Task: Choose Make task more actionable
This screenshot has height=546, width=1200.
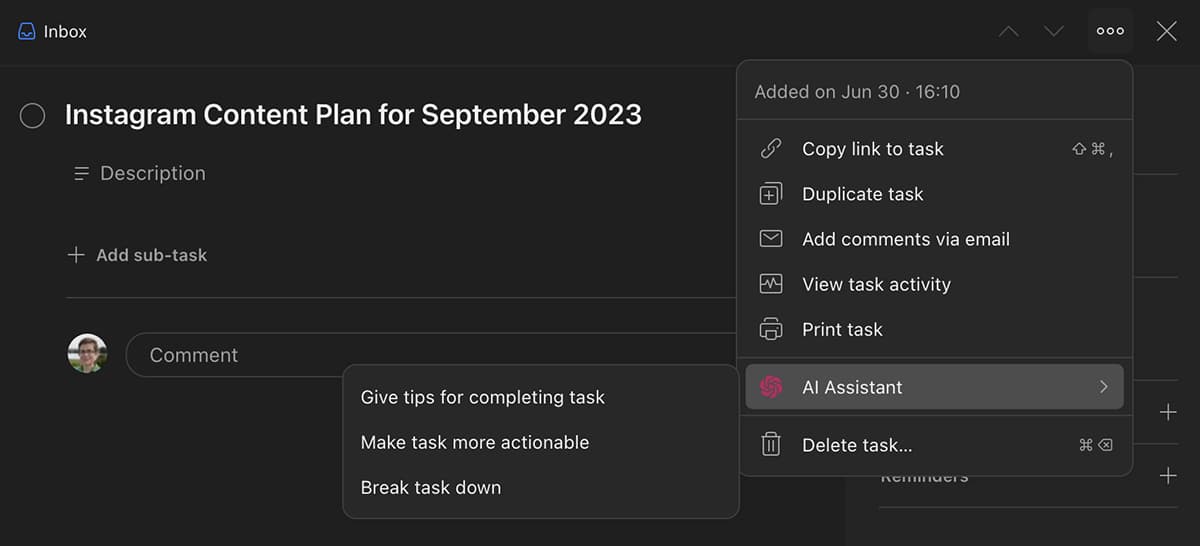Action: (475, 442)
